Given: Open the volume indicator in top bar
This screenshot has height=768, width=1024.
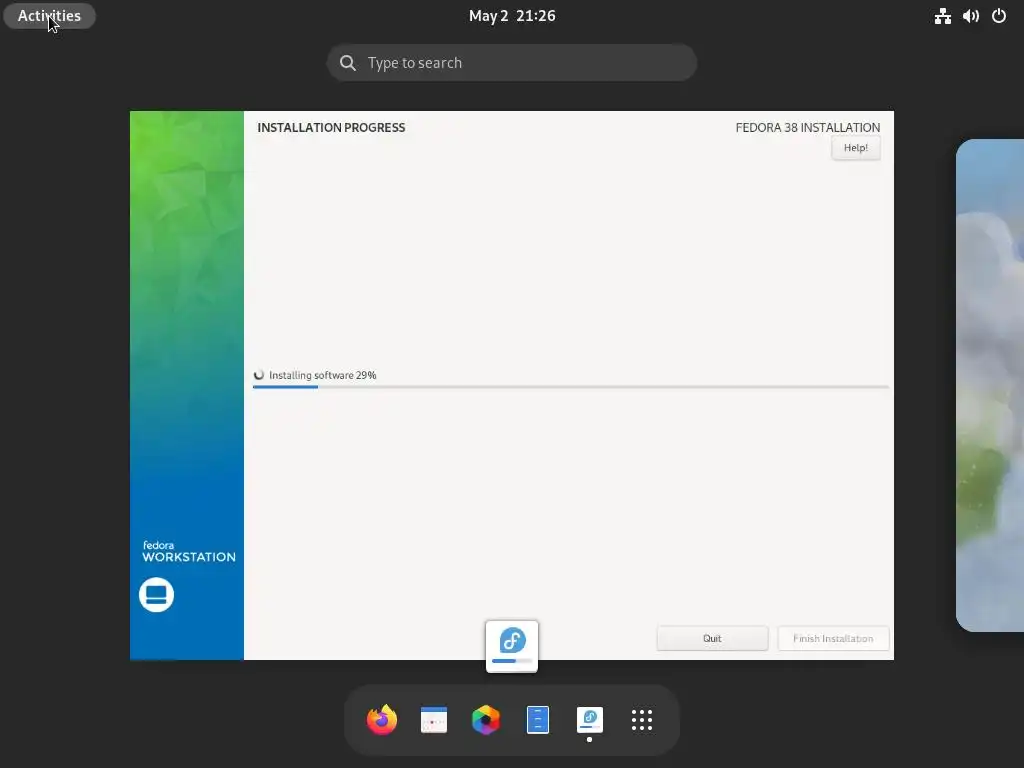Looking at the screenshot, I should pos(970,16).
